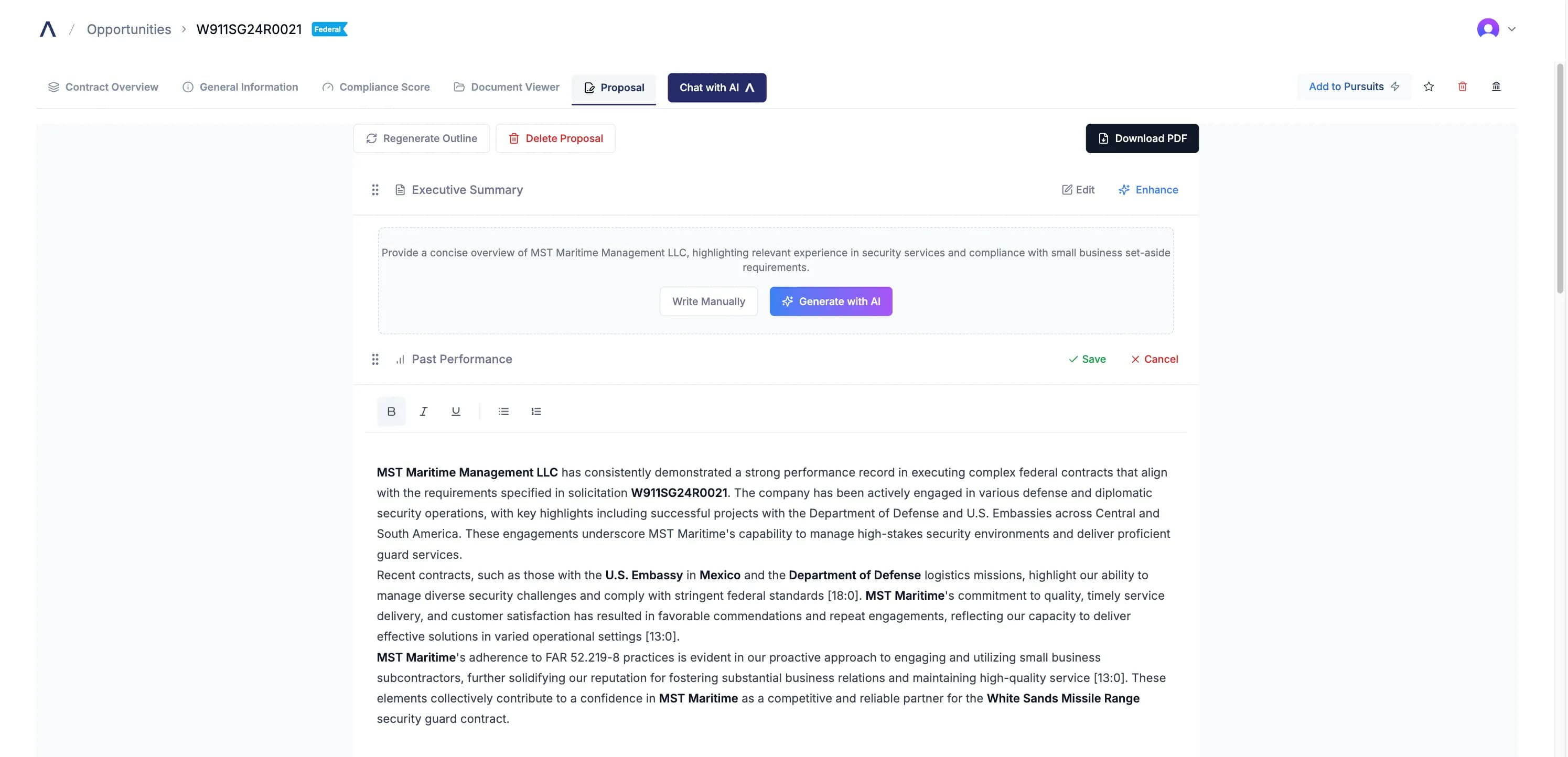
Task: Star this opportunity as favorite
Action: (1429, 86)
